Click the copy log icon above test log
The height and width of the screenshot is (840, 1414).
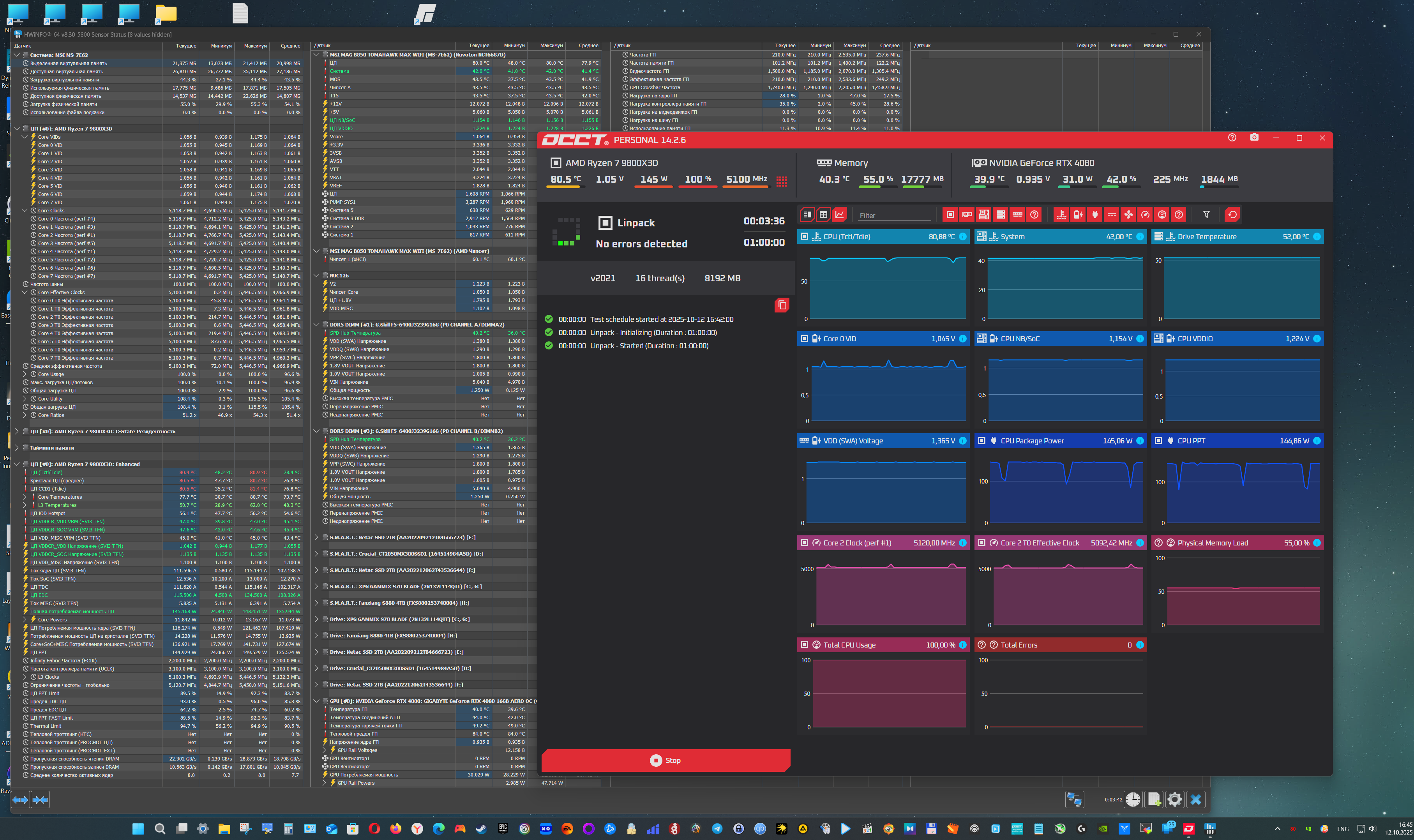pyautogui.click(x=782, y=305)
